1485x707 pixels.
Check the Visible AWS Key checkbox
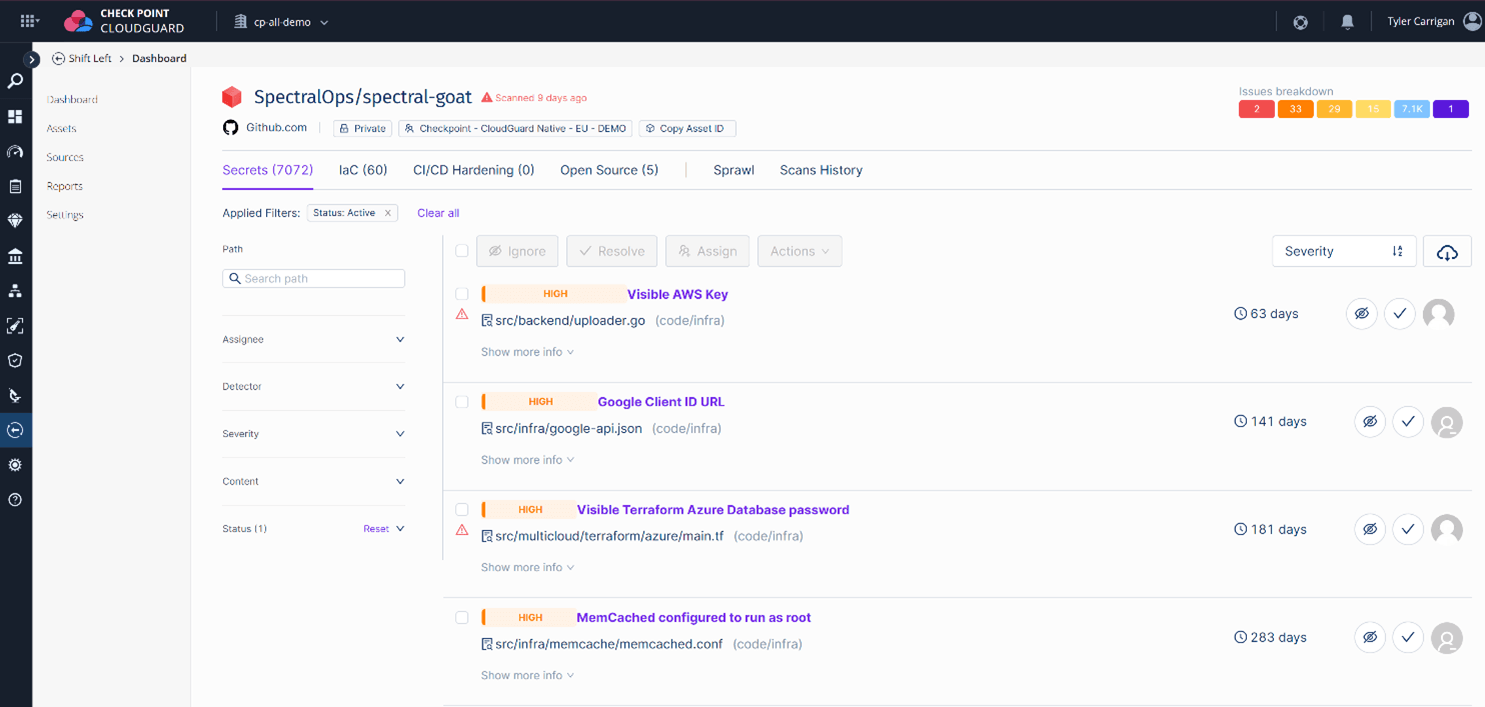point(462,294)
